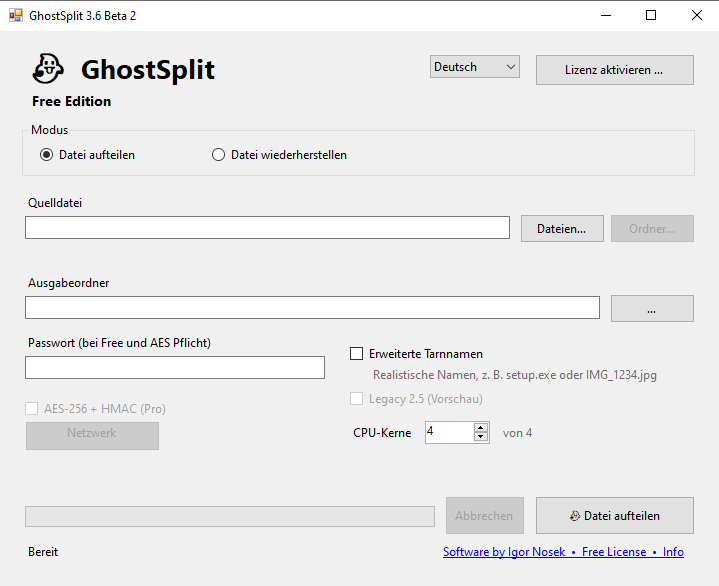Click the app icon in title bar
Viewport: 719px width, 586px height.
(16, 16)
